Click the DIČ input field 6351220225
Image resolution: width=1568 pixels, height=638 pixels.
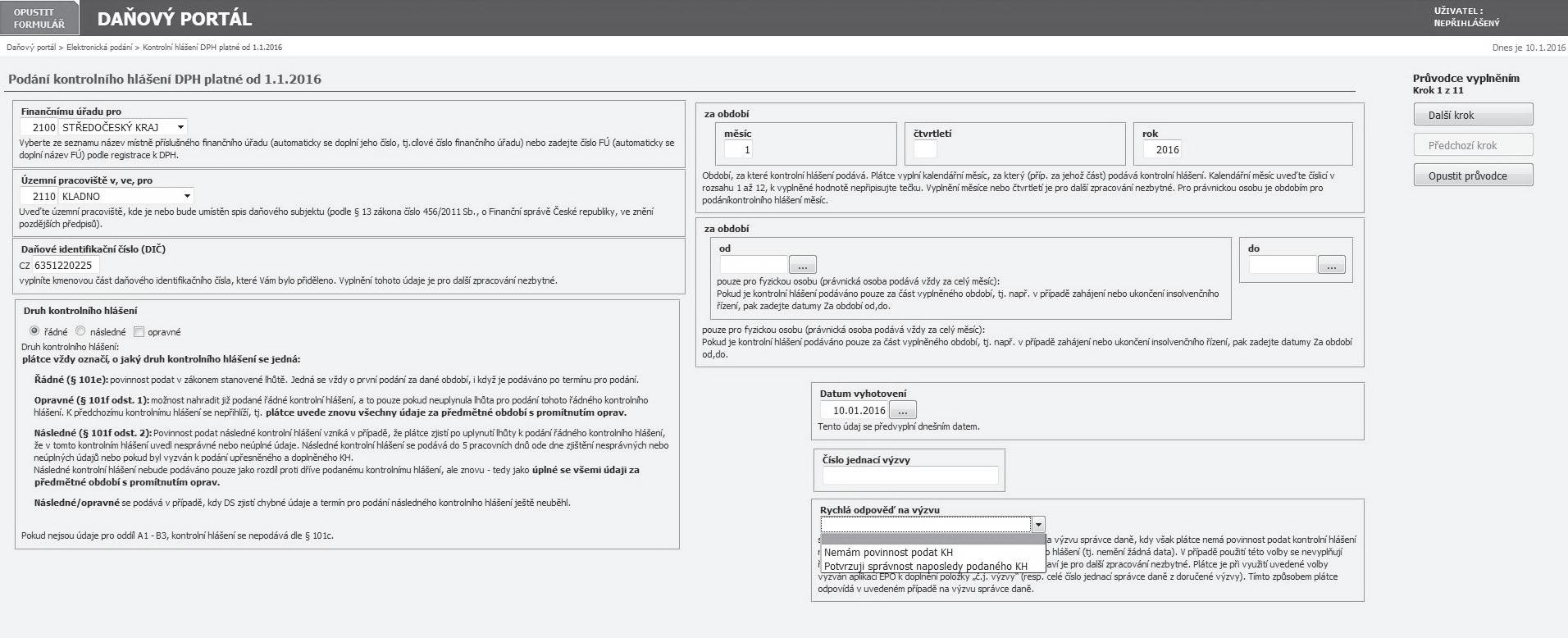tap(66, 265)
